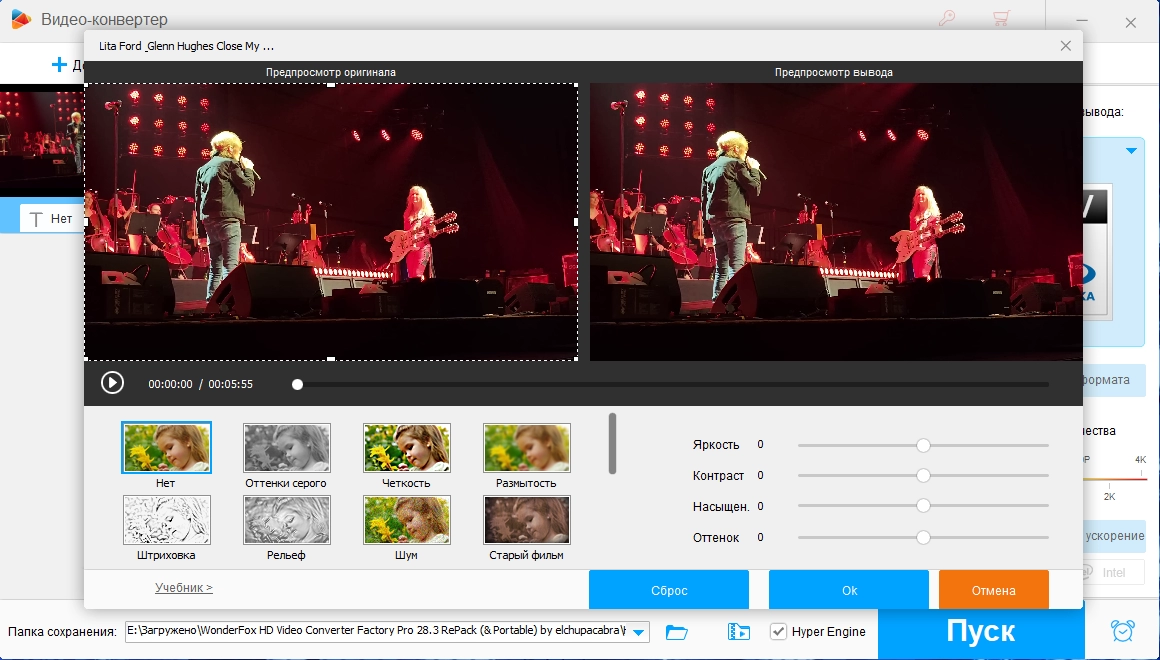
Task: Apply the Рельеф emboss effect
Action: [x=287, y=519]
